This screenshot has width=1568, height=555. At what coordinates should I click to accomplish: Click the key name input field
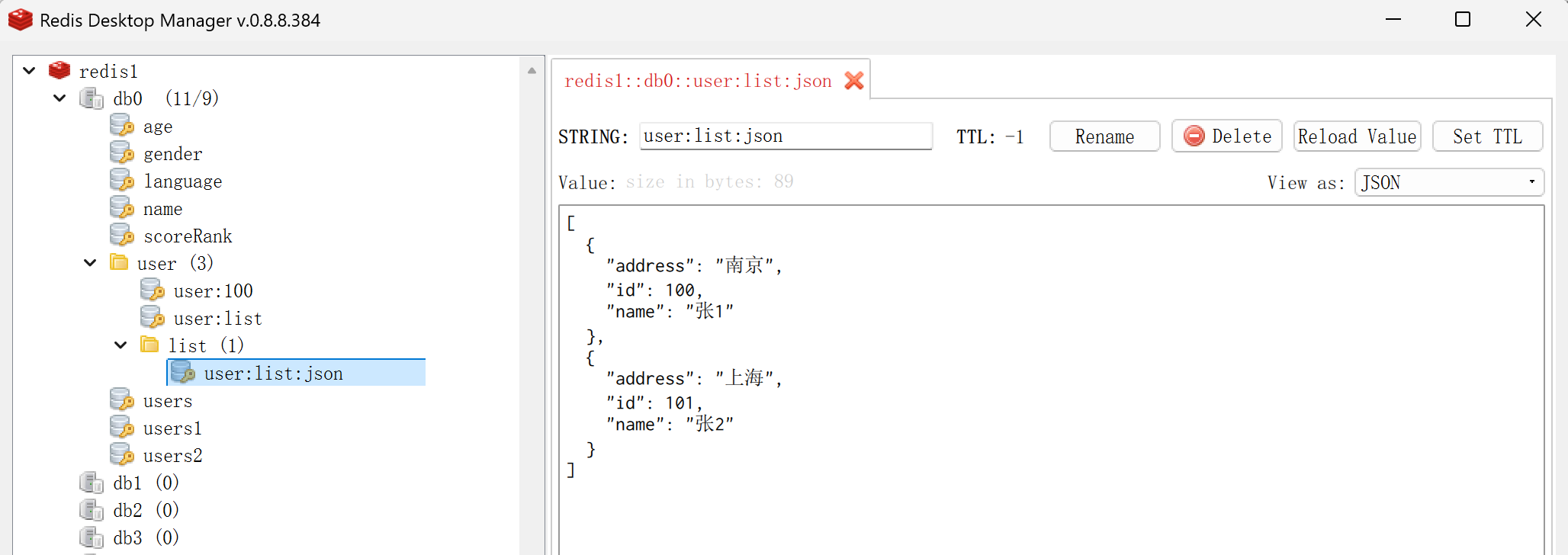[786, 136]
